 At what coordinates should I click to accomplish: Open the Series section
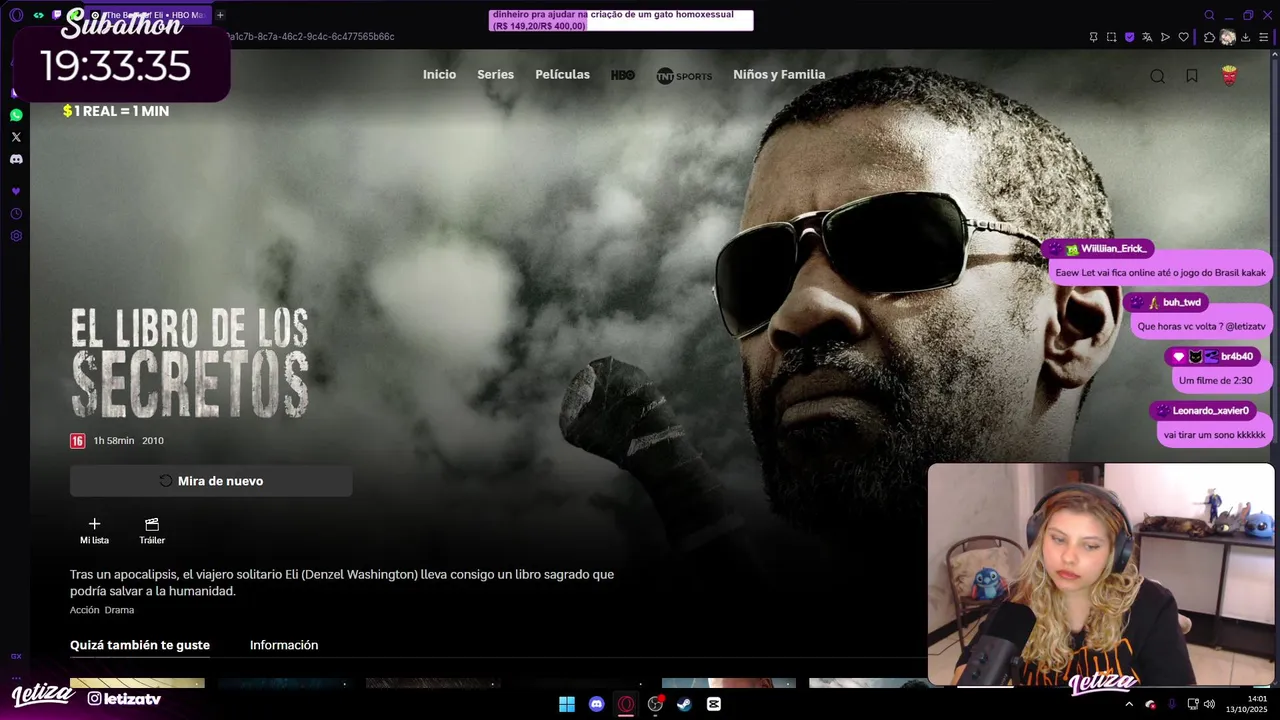click(x=495, y=75)
